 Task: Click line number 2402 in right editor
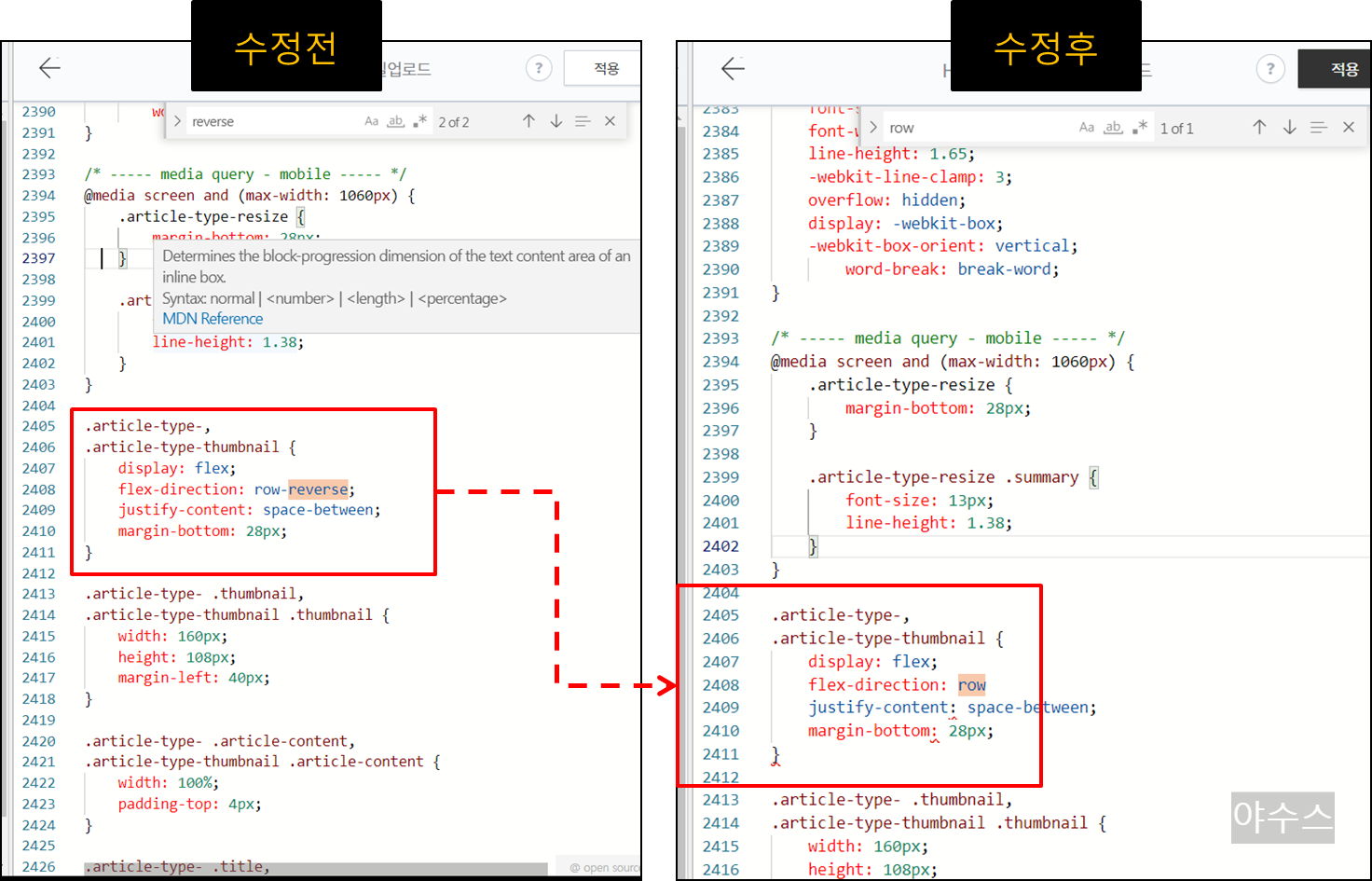click(720, 546)
